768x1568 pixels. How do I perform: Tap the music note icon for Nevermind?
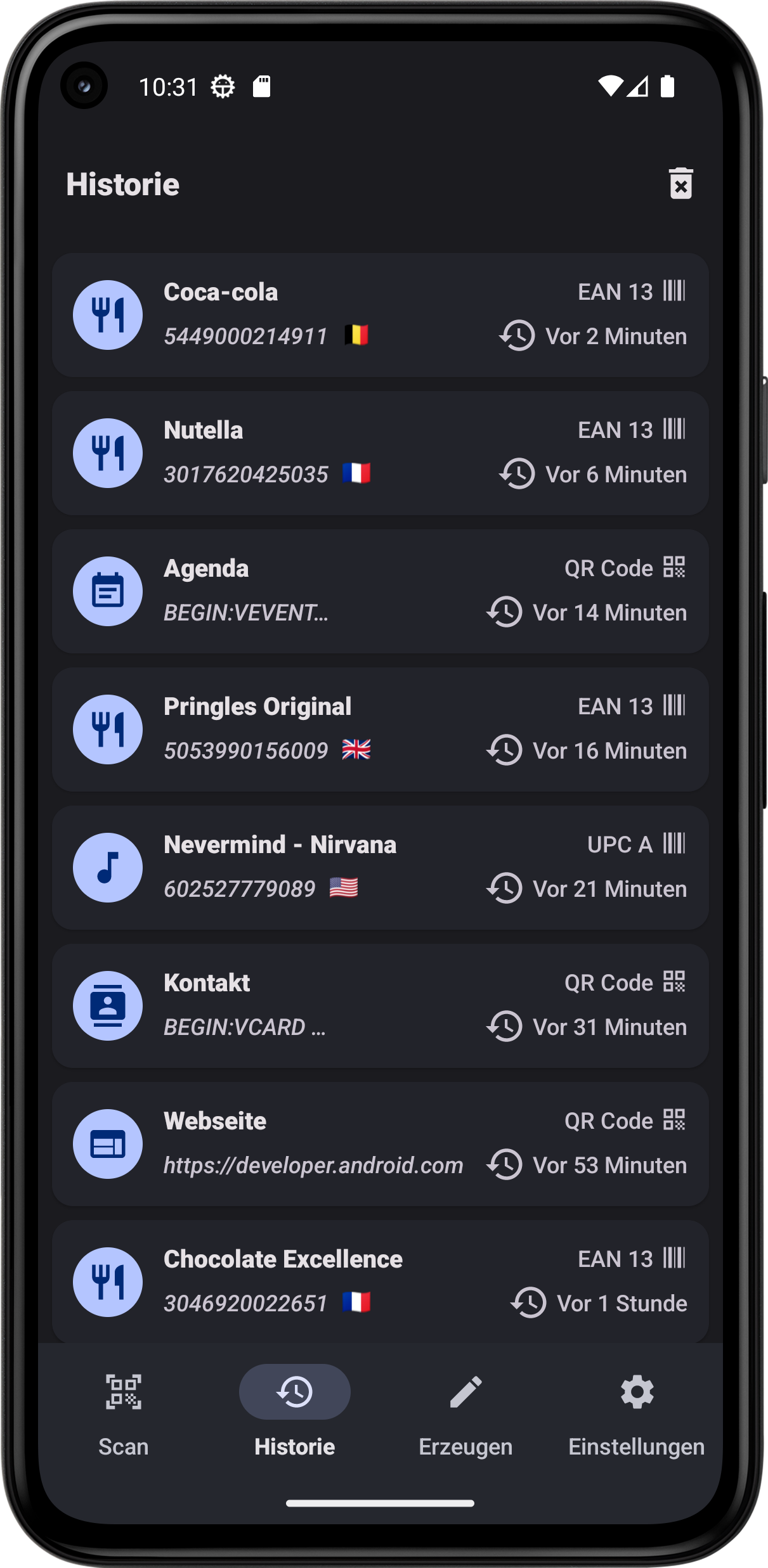pyautogui.click(x=108, y=868)
